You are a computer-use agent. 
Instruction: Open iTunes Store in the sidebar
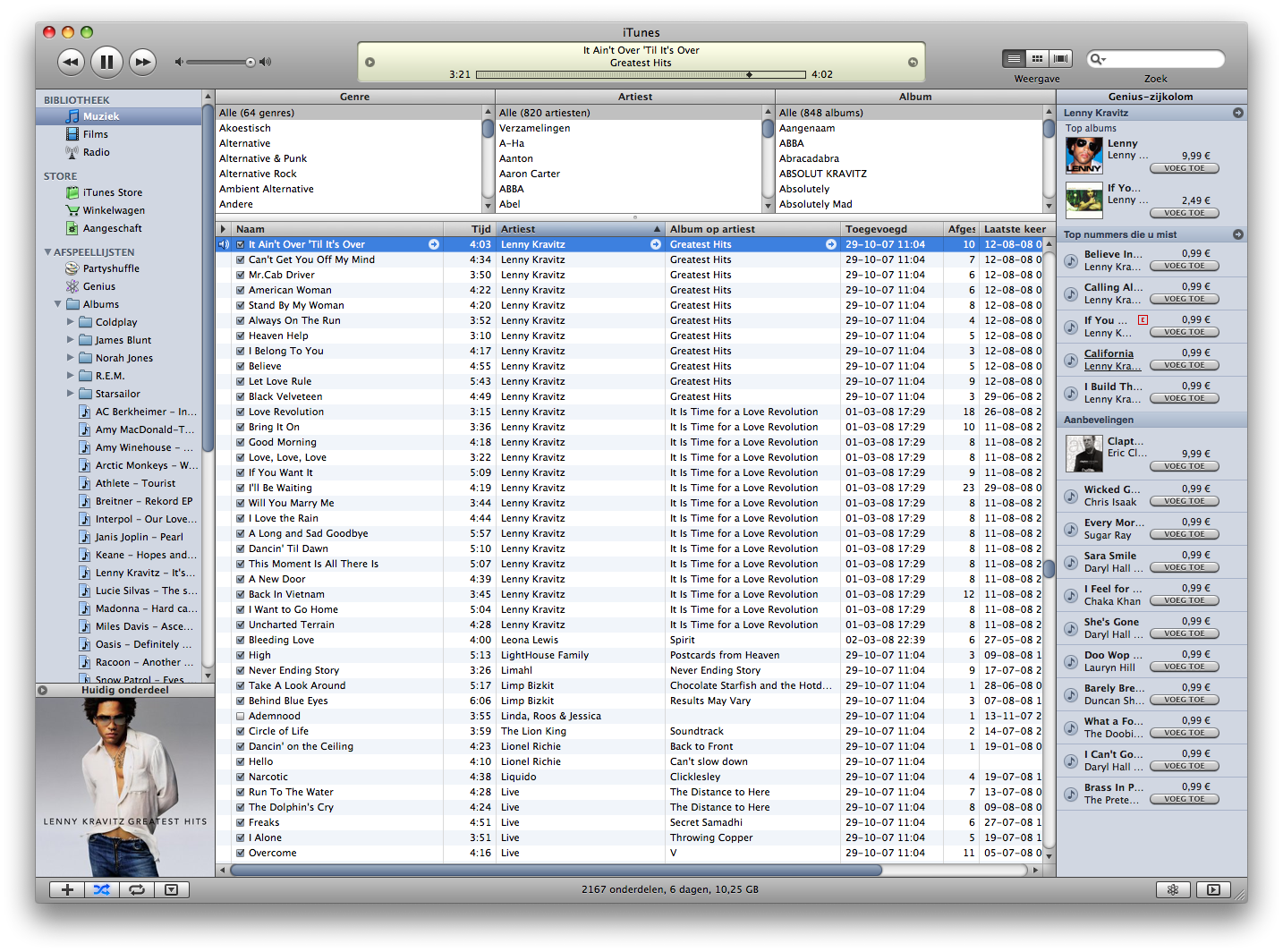coord(112,192)
